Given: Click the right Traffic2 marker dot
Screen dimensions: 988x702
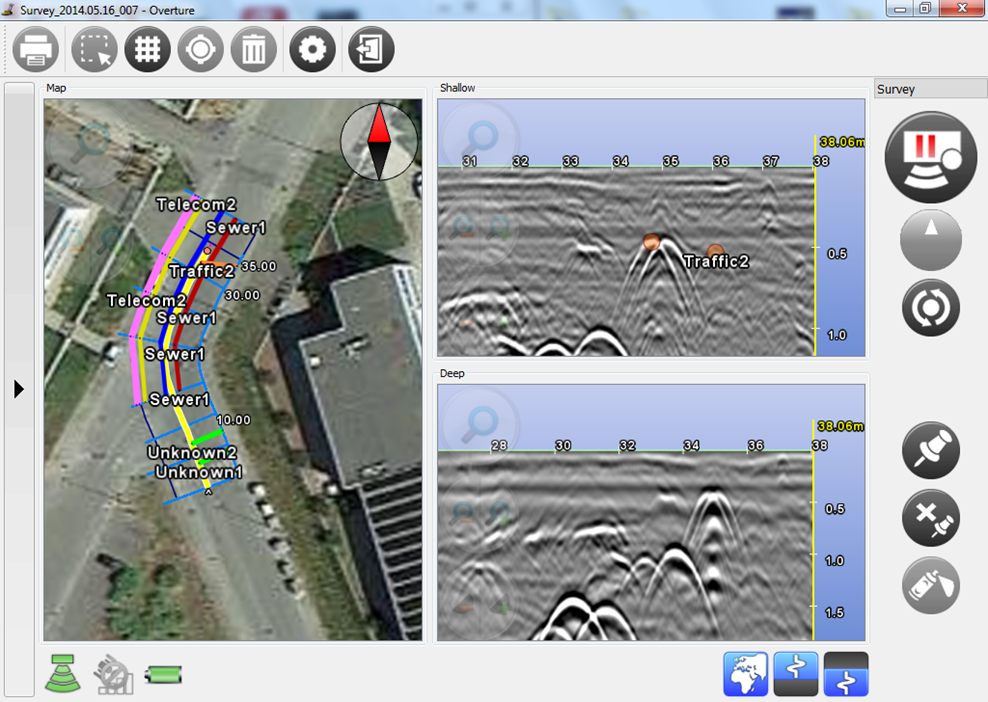Looking at the screenshot, I should tap(715, 252).
